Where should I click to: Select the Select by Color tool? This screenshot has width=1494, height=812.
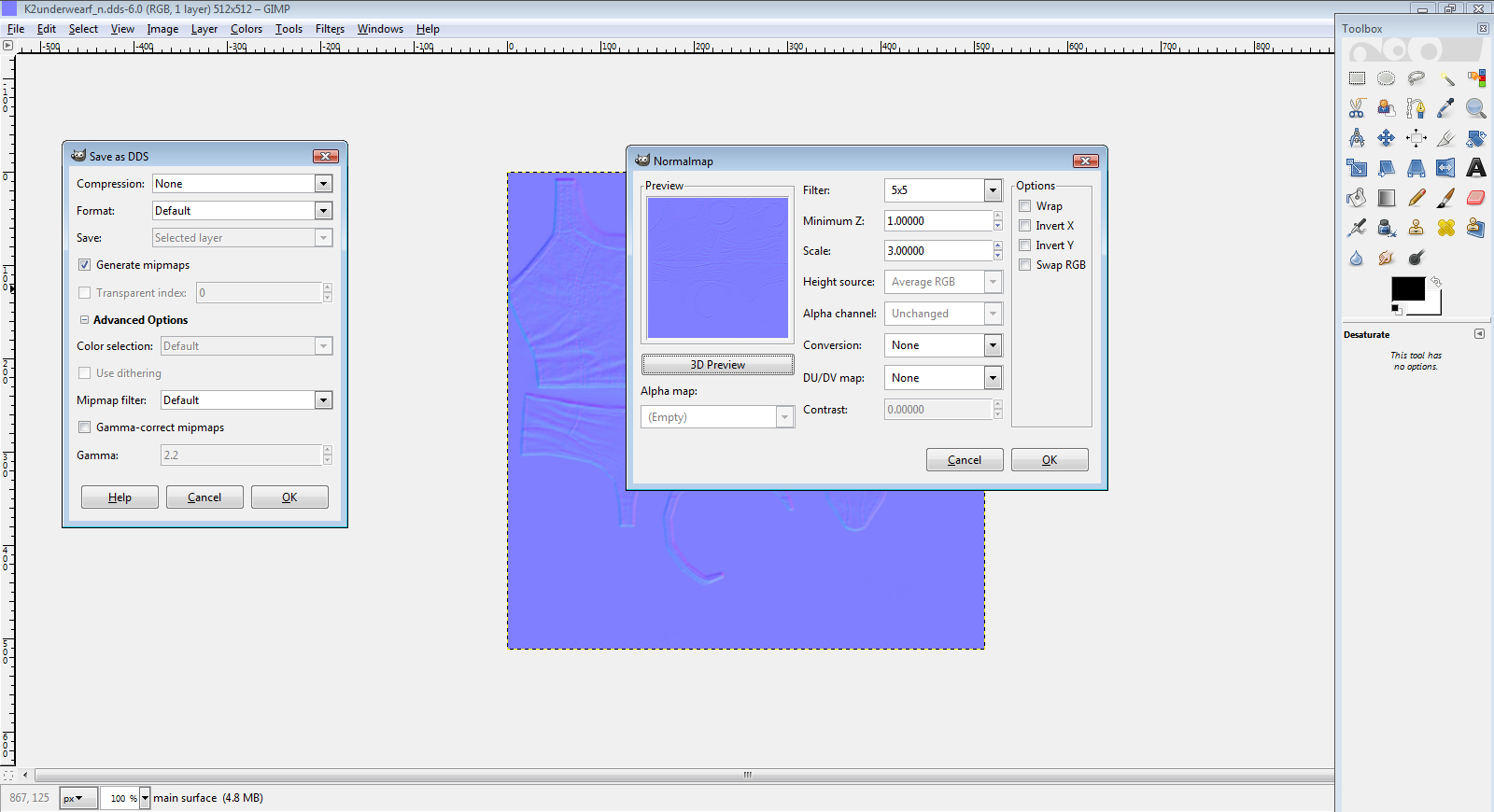coord(1476,78)
